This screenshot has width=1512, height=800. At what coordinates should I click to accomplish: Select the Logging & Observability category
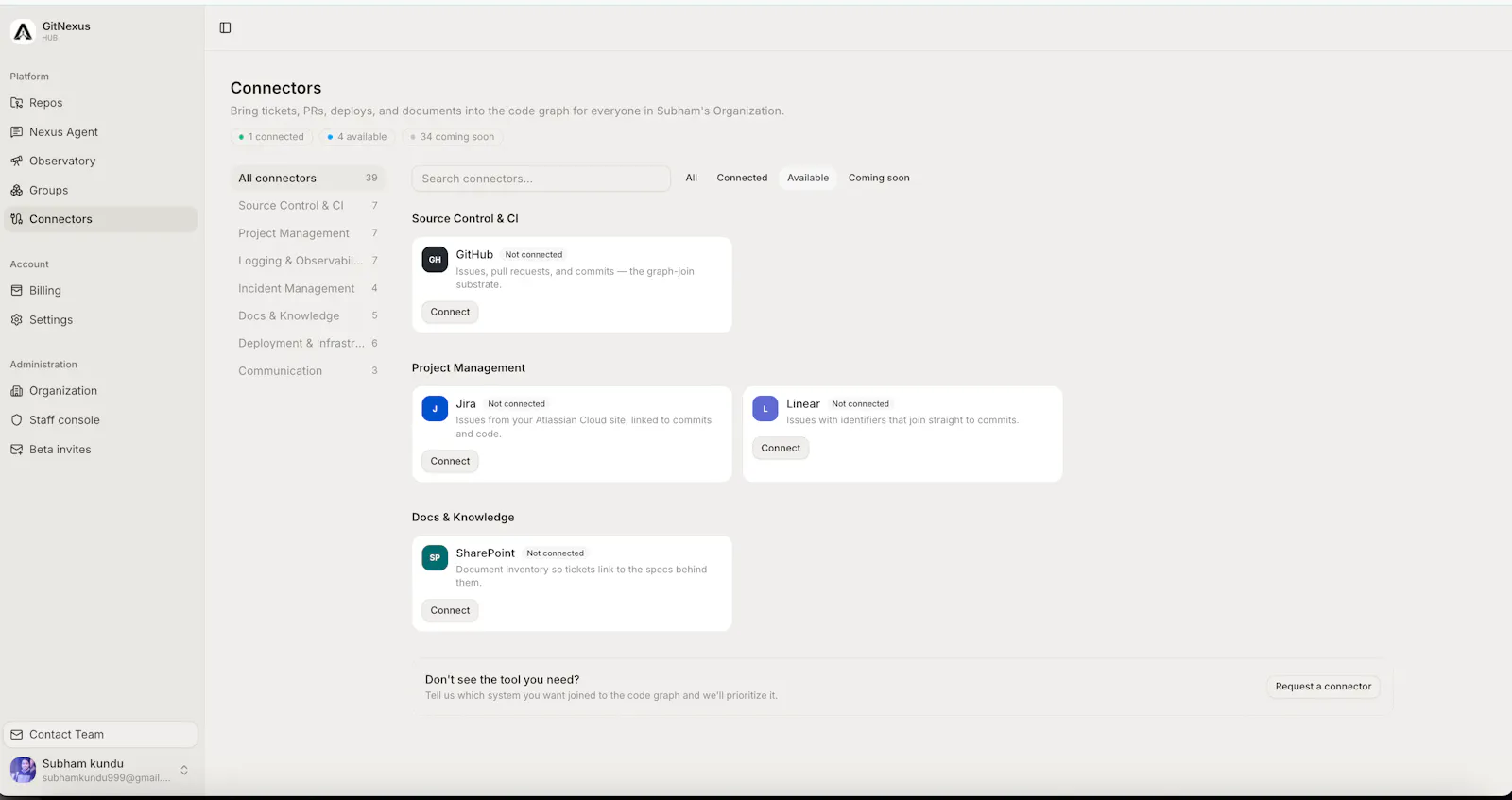(308, 261)
